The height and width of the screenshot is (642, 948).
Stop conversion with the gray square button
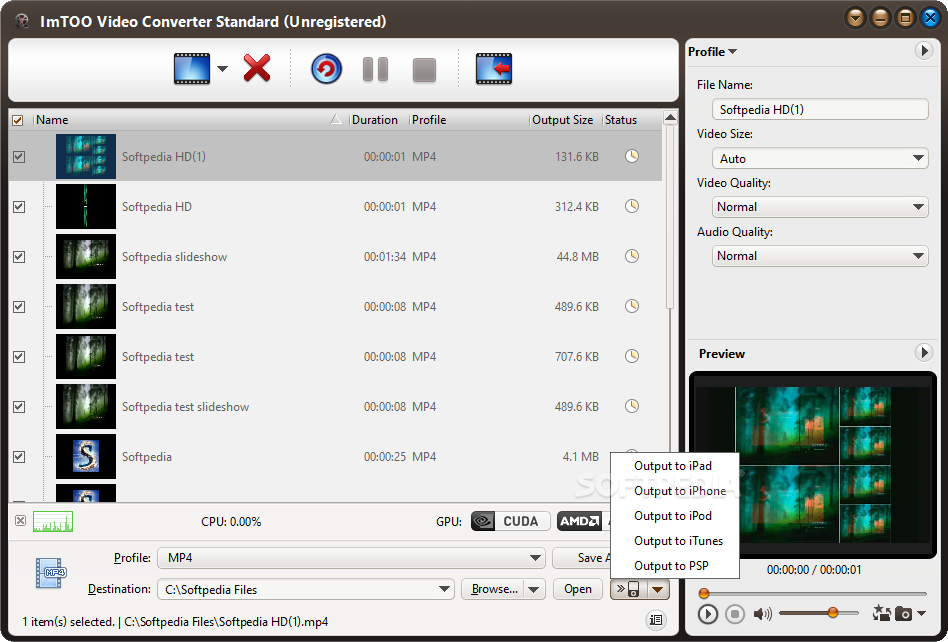pyautogui.click(x=424, y=70)
